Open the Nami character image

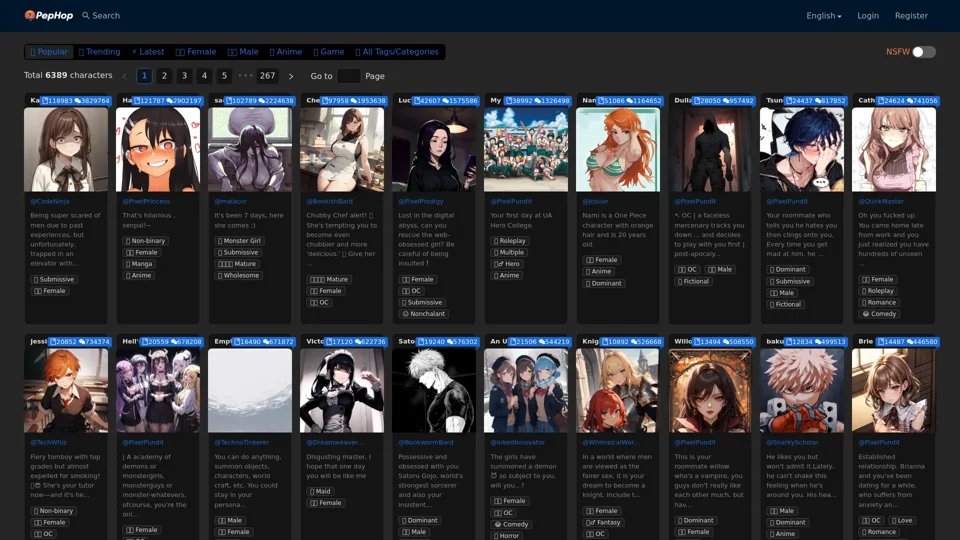618,149
